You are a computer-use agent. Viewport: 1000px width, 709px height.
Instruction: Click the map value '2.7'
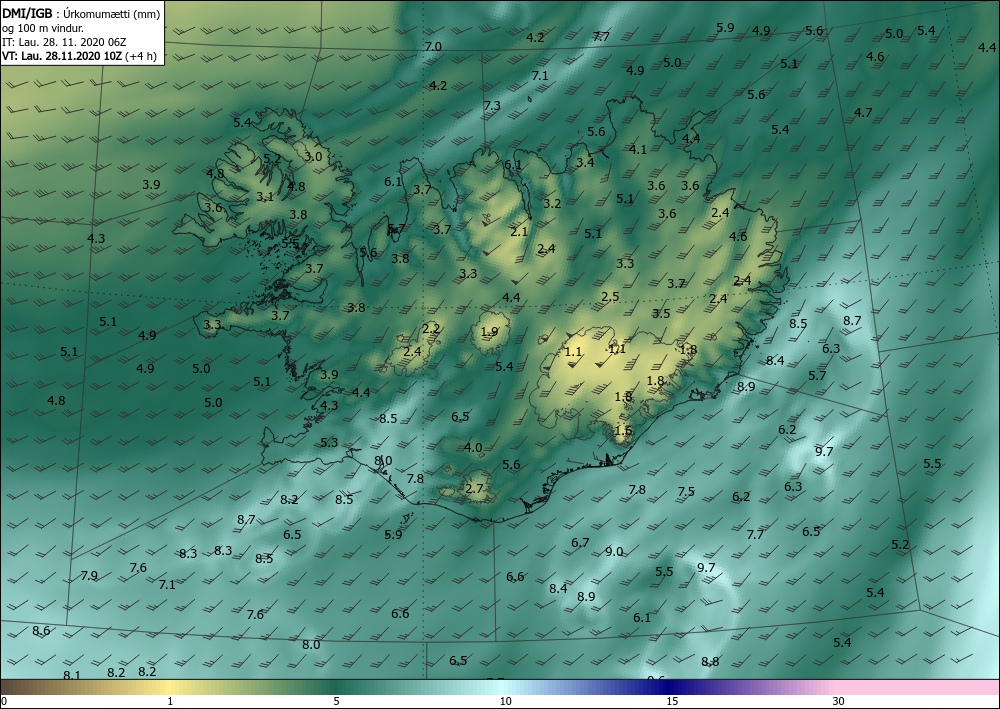pos(474,489)
